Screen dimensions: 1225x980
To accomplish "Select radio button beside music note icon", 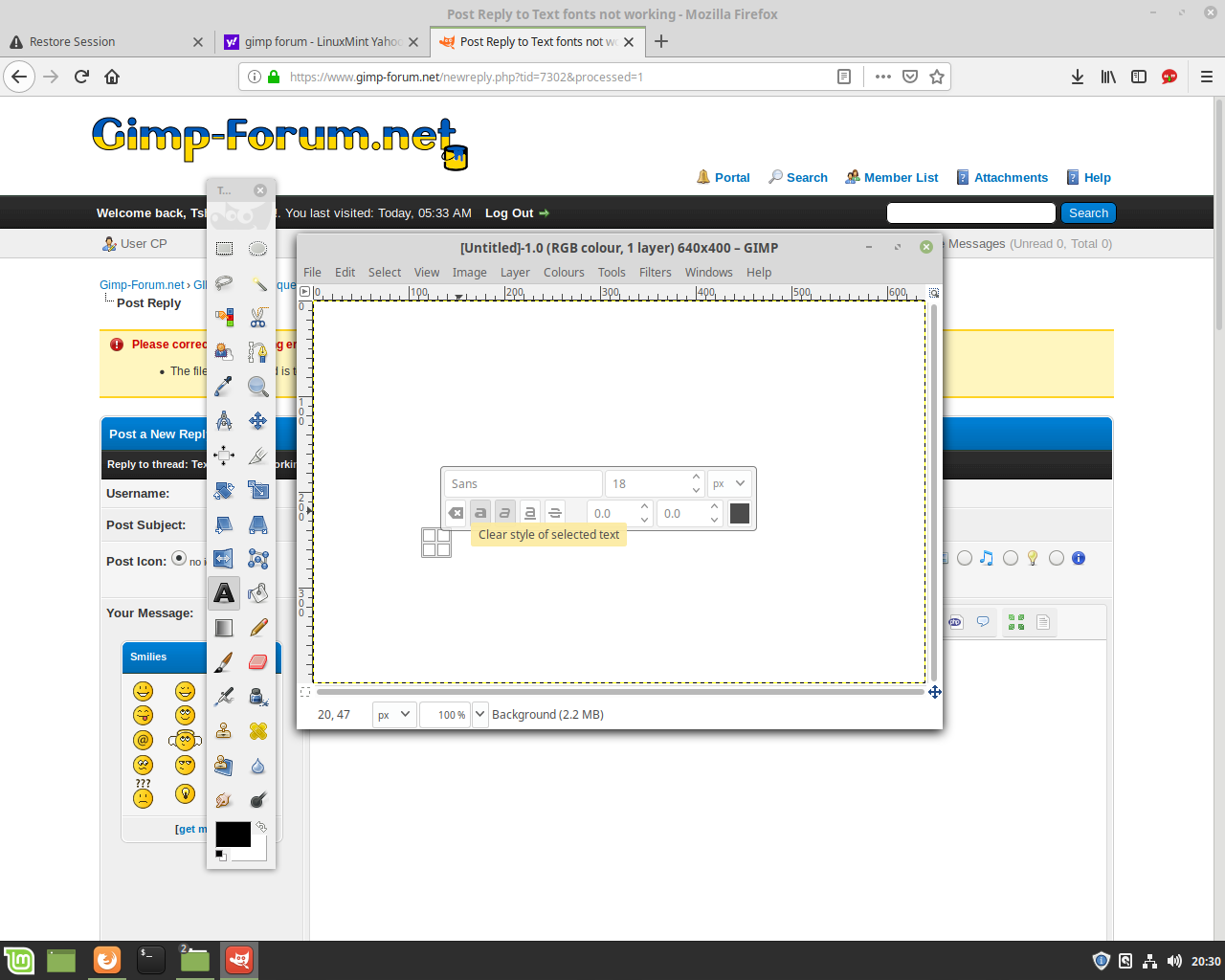I will 965,558.
